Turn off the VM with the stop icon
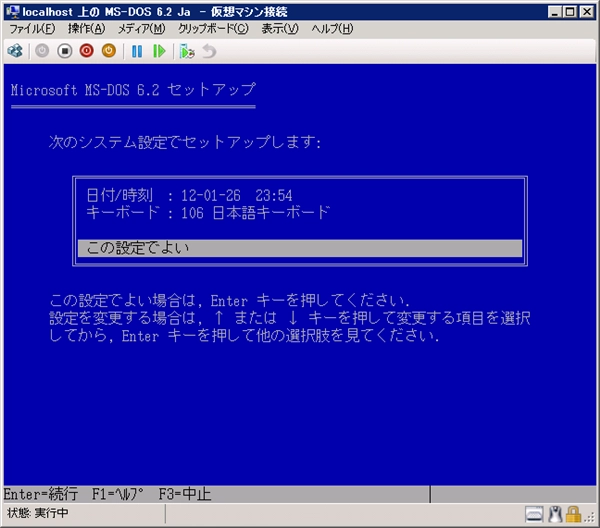Screen dimensions: 600x528 click(x=65, y=51)
